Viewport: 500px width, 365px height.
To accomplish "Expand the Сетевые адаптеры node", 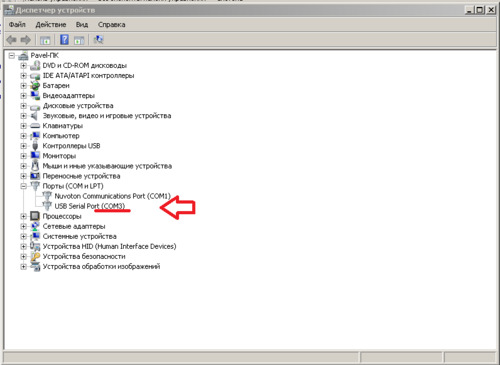I will pos(23,226).
